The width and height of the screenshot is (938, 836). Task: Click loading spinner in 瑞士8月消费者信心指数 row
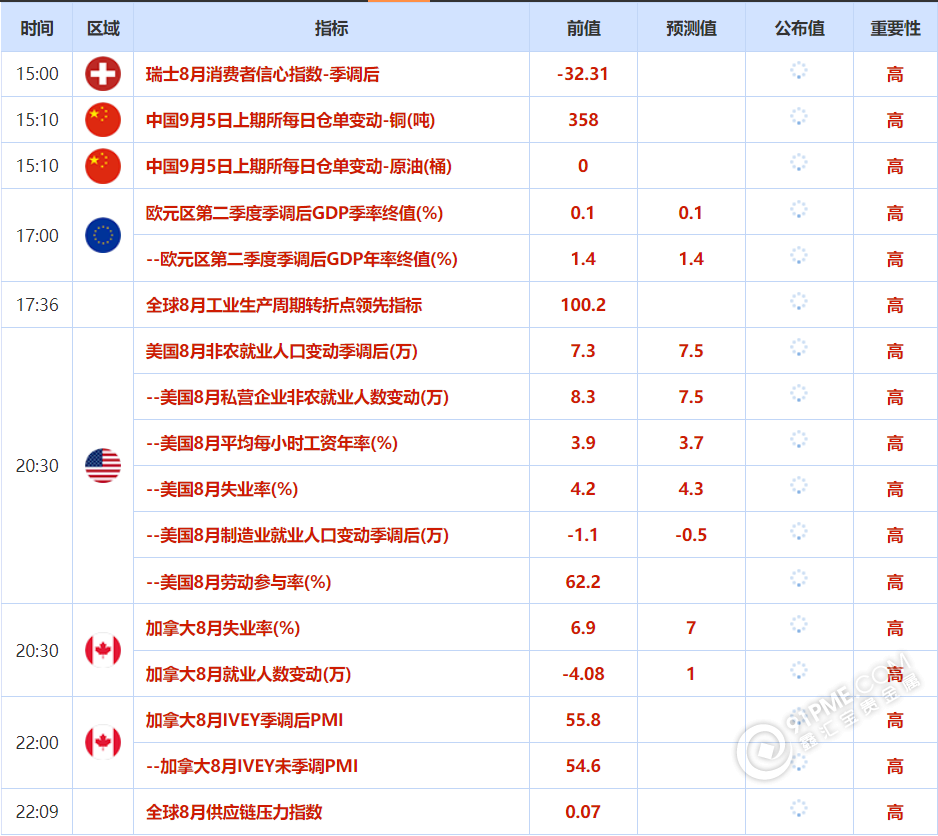[x=799, y=71]
